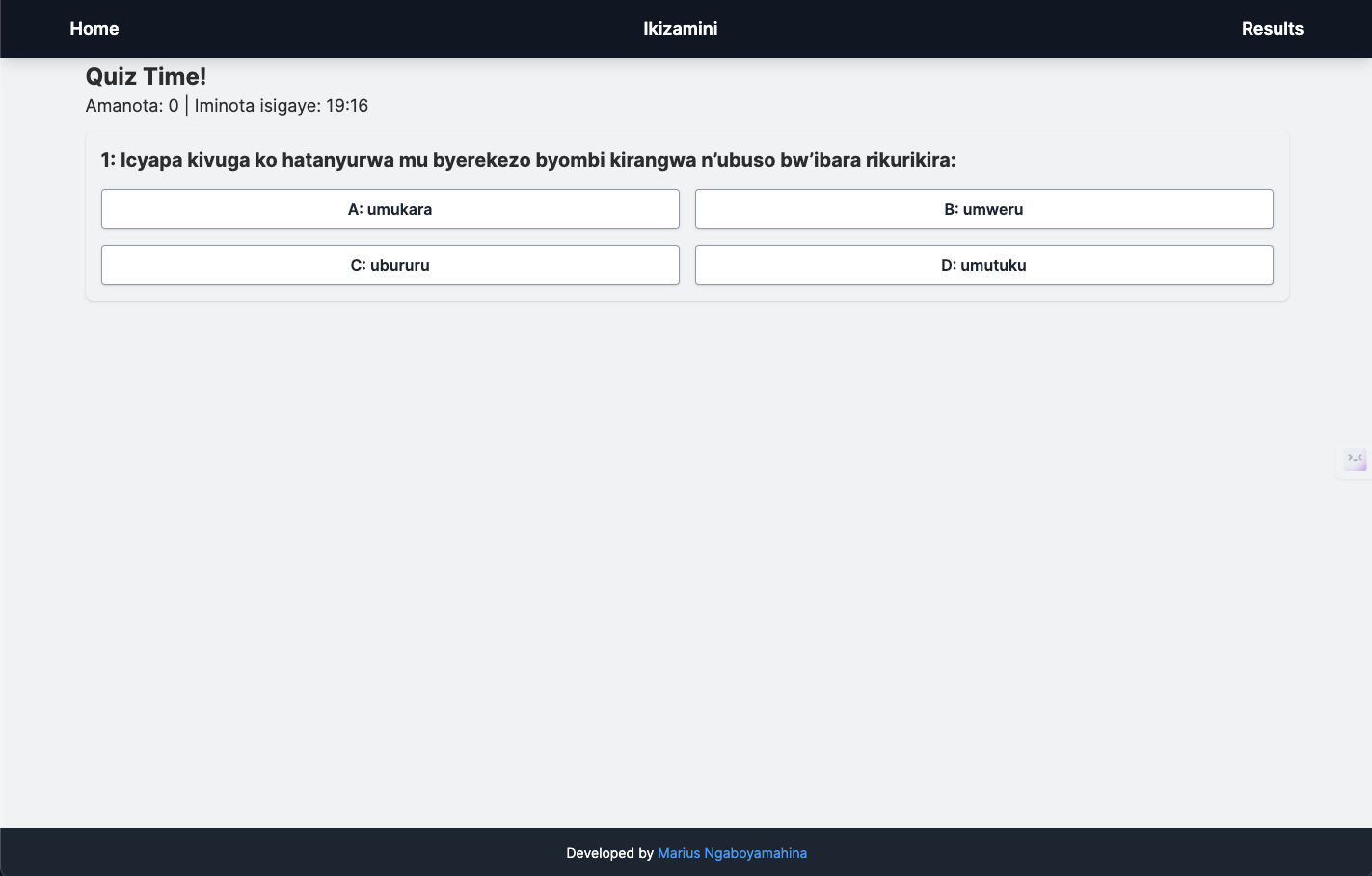Select answer A: umukara
The width and height of the screenshot is (1372, 876).
coord(390,209)
